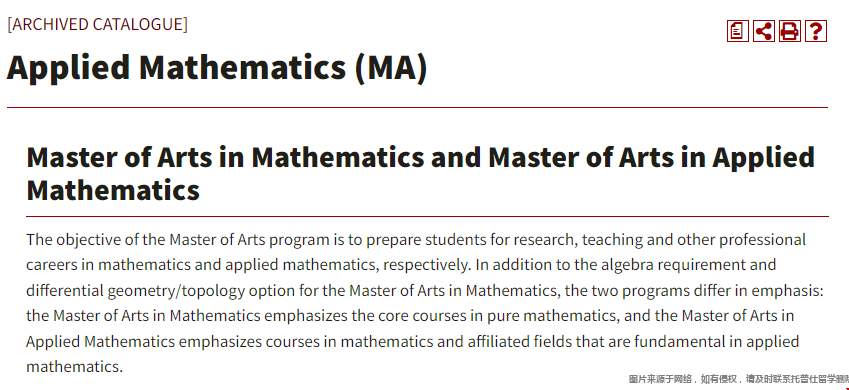Click the paragraph line starting The objective
This screenshot has height=390, width=849.
click(x=416, y=239)
